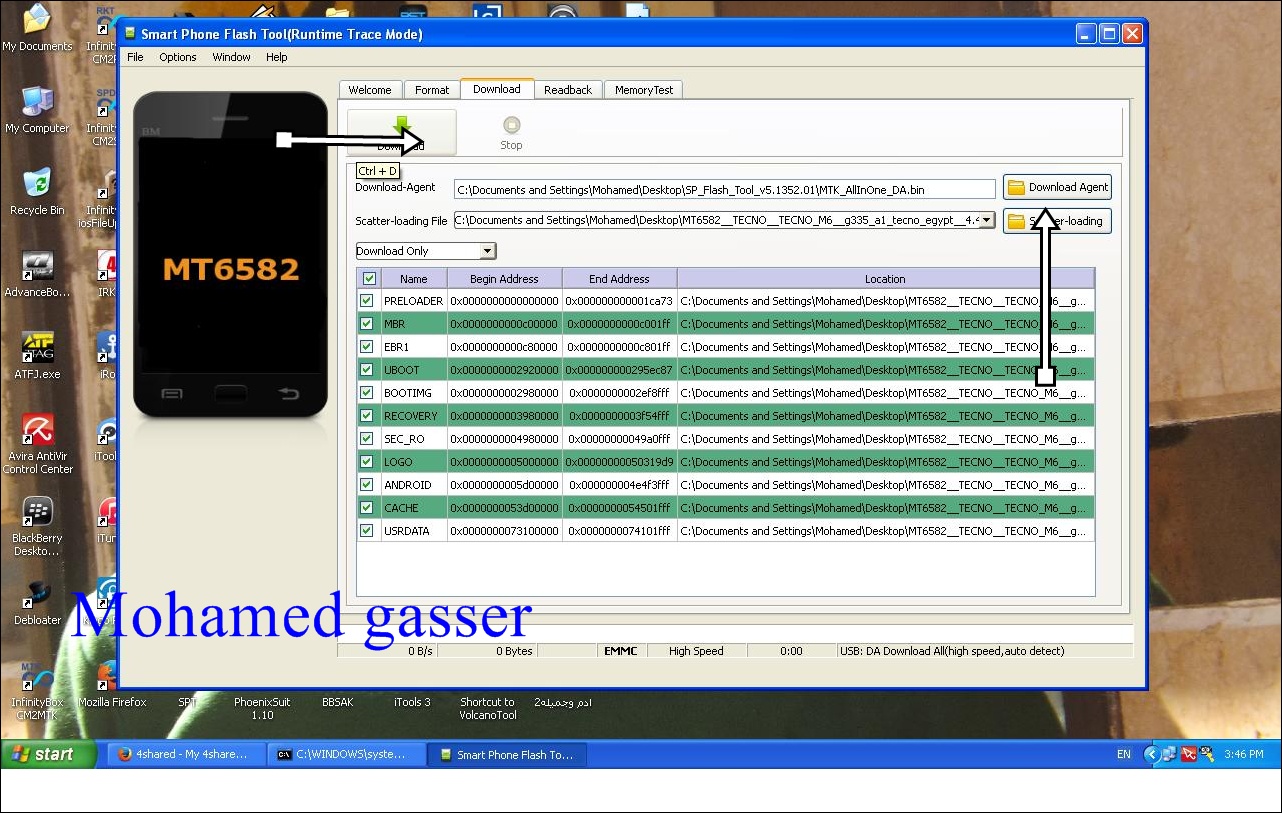Uncheck the UBOOT partition checkbox
The height and width of the screenshot is (813, 1282).
click(x=367, y=369)
